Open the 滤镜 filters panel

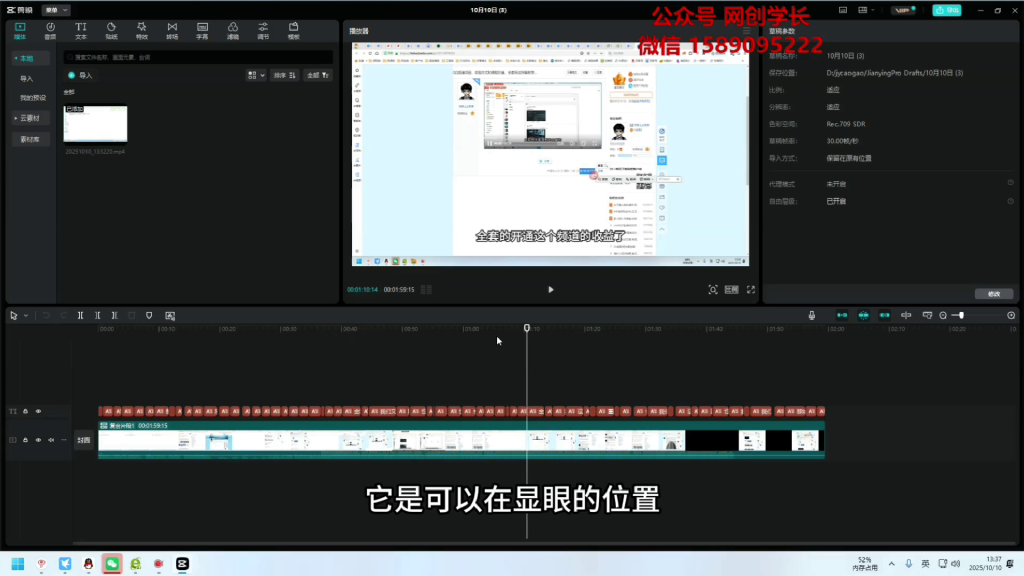coord(234,30)
